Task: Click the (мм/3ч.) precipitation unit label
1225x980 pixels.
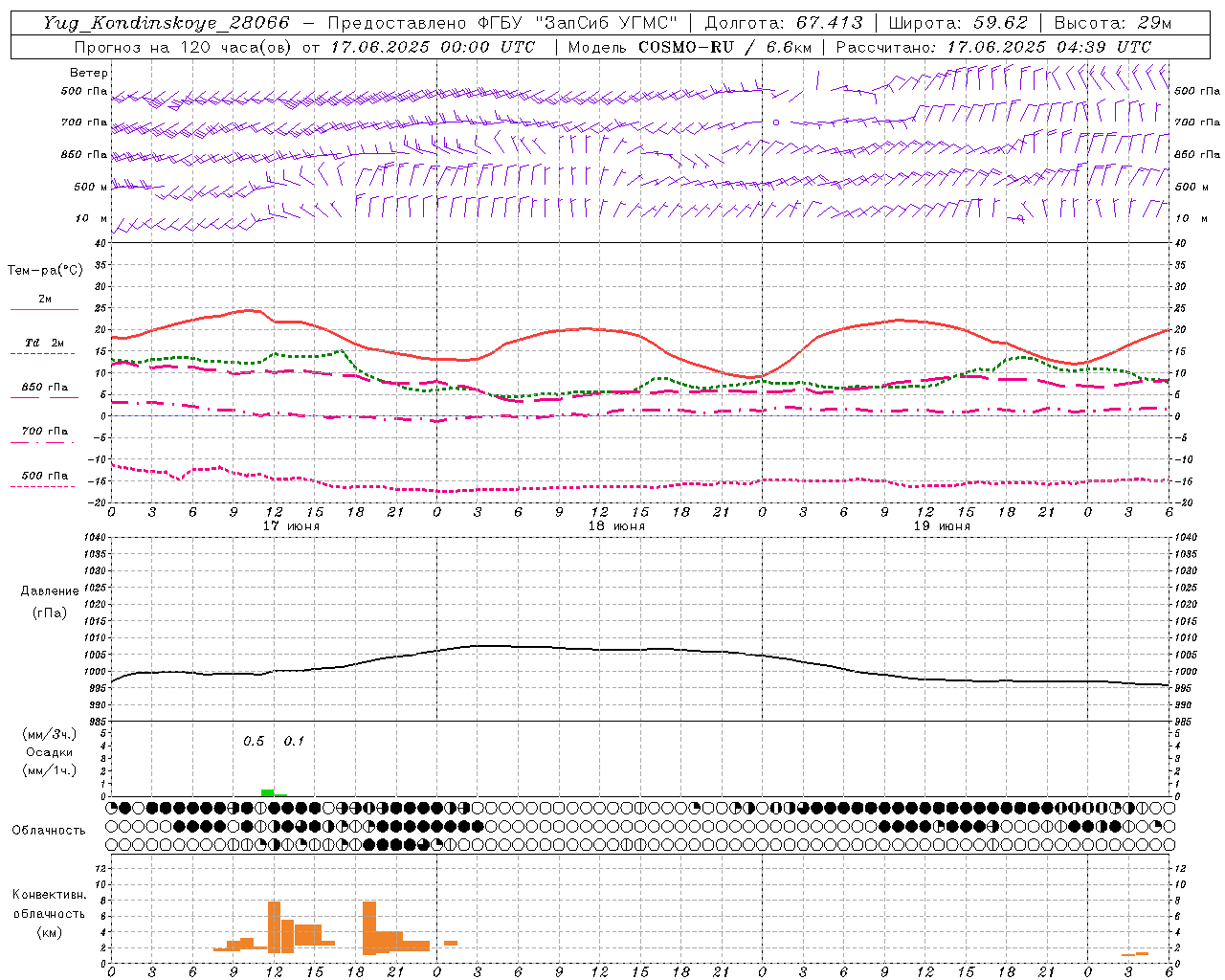Action: tap(50, 734)
